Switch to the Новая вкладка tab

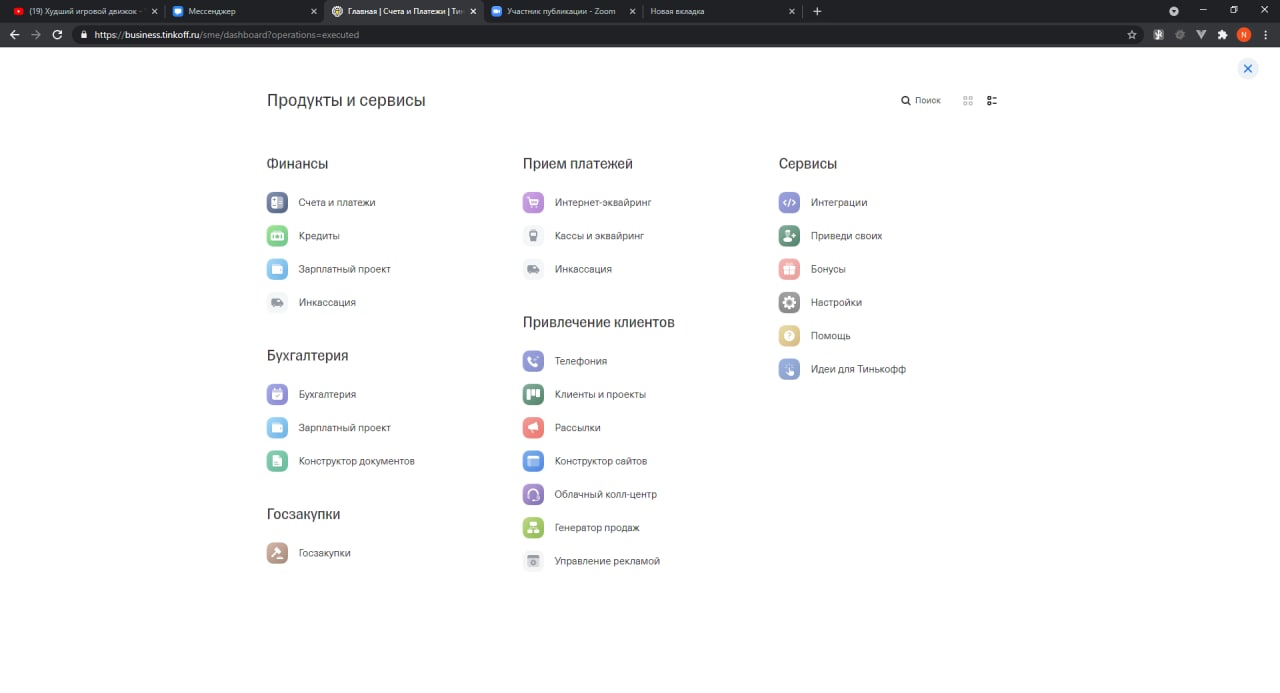click(720, 11)
